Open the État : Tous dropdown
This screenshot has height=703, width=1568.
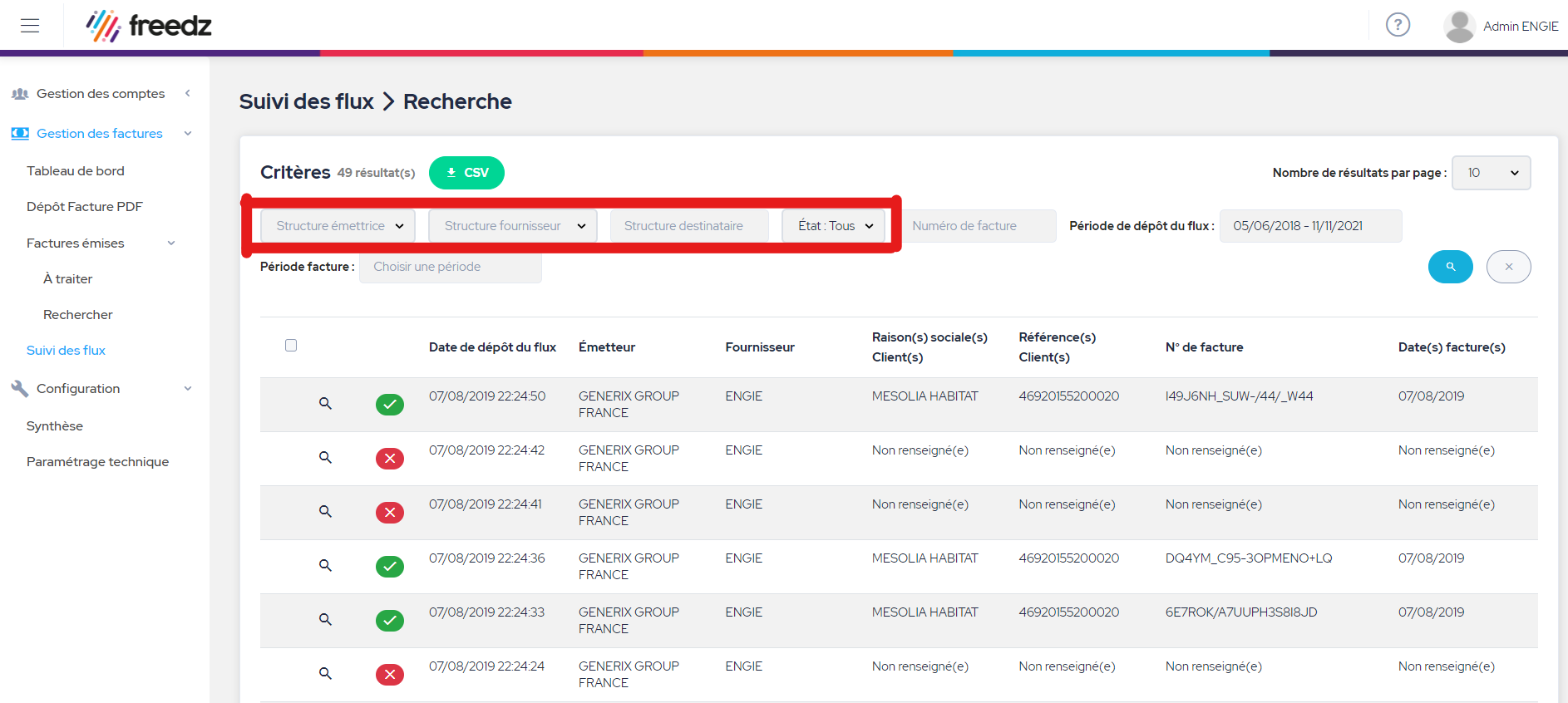833,226
